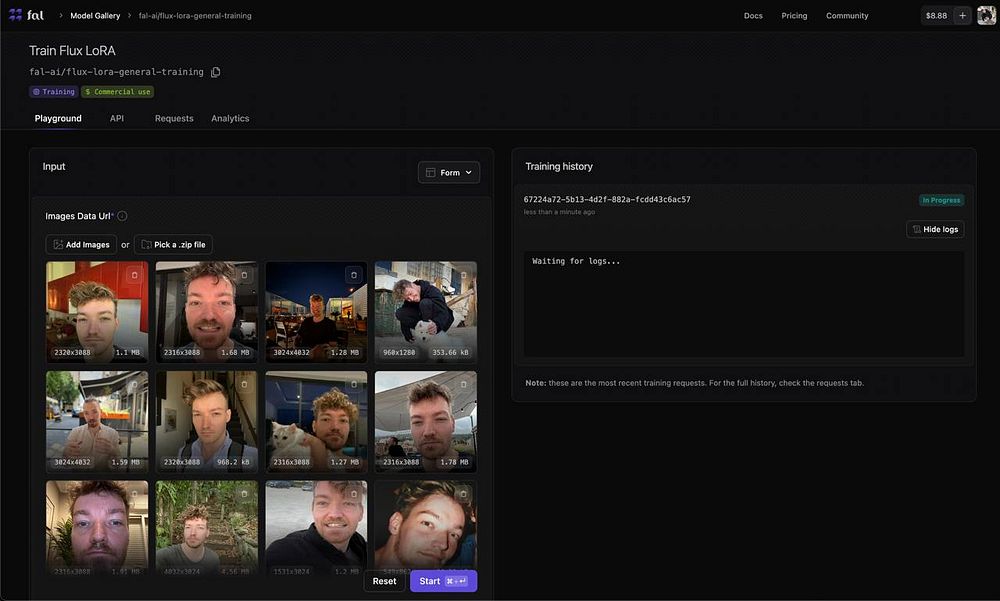
Task: Open Pricing in the top navigation
Action: pos(794,15)
